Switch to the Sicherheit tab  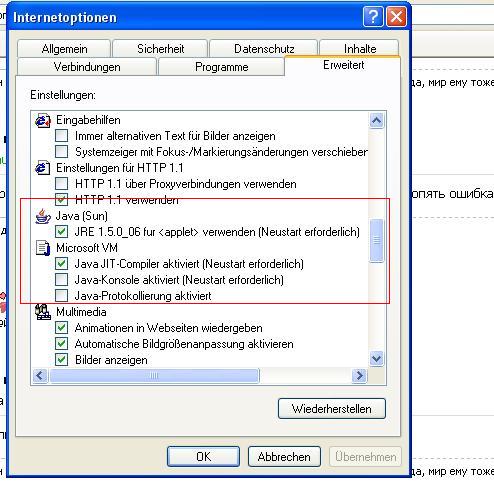160,49
